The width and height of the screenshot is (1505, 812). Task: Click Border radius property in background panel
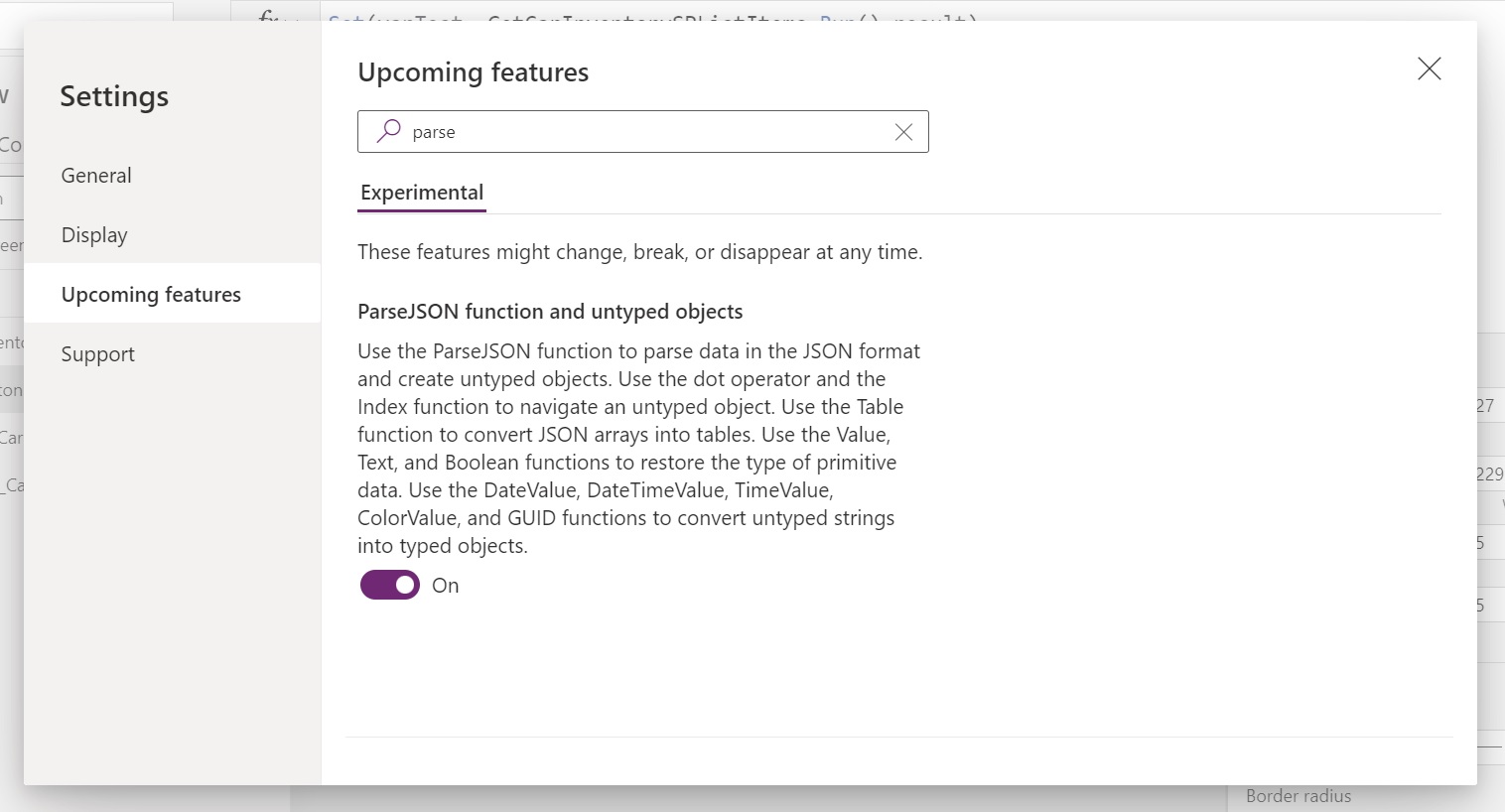coord(1299,796)
